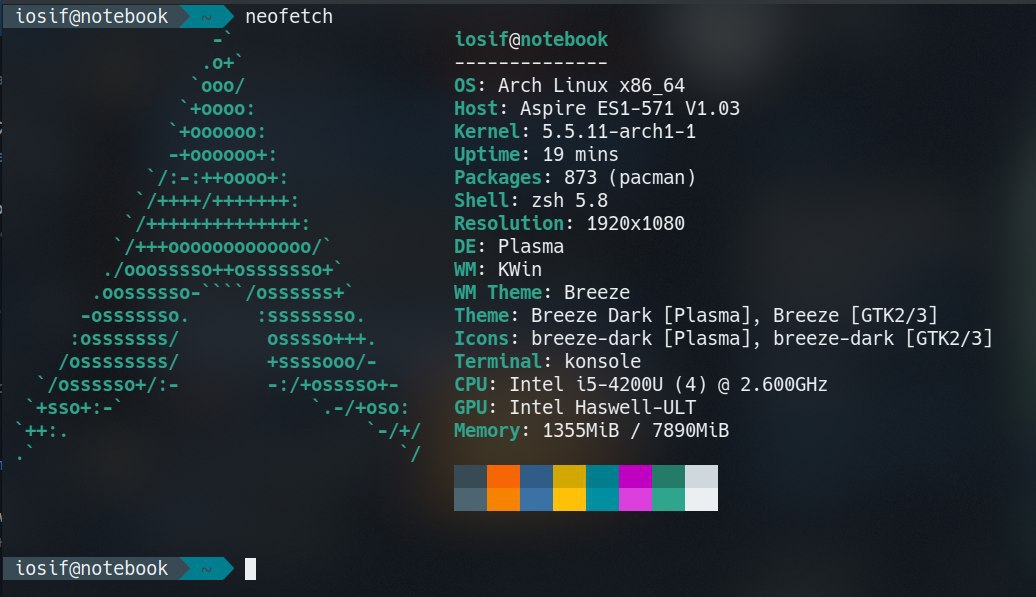Click the Shell value zsh 5.8
1036x597 pixels.
[570, 201]
